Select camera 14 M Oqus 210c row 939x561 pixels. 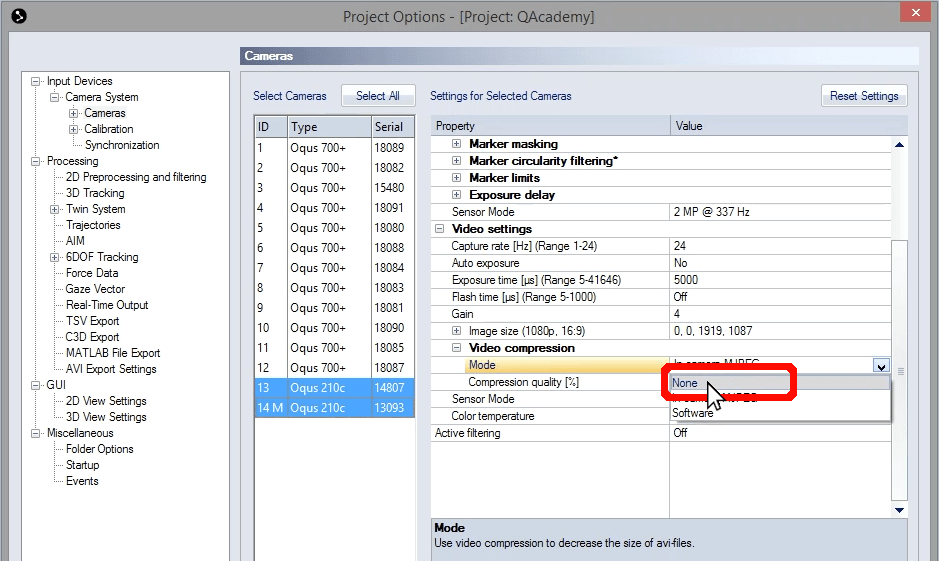coord(334,408)
